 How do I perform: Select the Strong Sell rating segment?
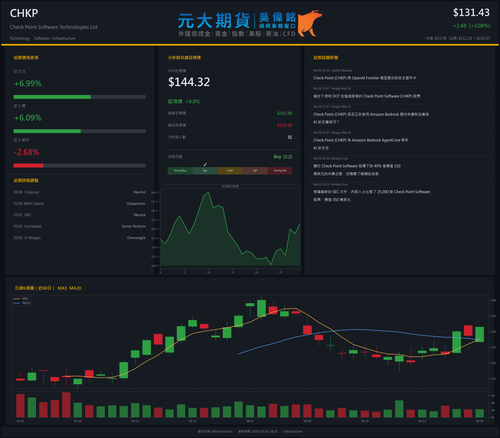pos(280,171)
